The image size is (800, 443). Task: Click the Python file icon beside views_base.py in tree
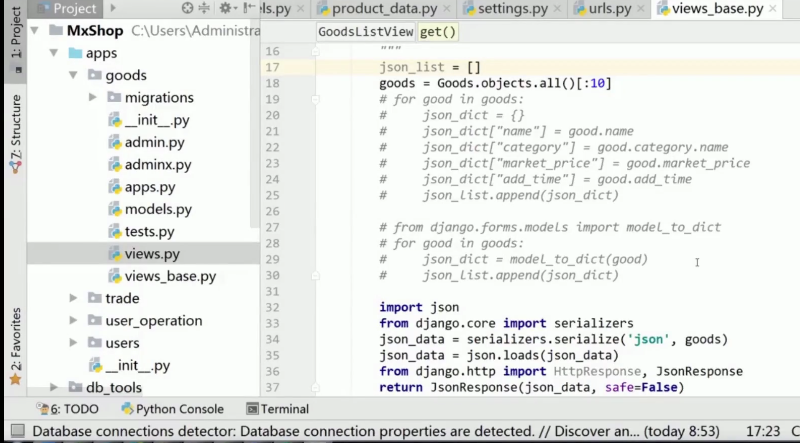click(115, 277)
